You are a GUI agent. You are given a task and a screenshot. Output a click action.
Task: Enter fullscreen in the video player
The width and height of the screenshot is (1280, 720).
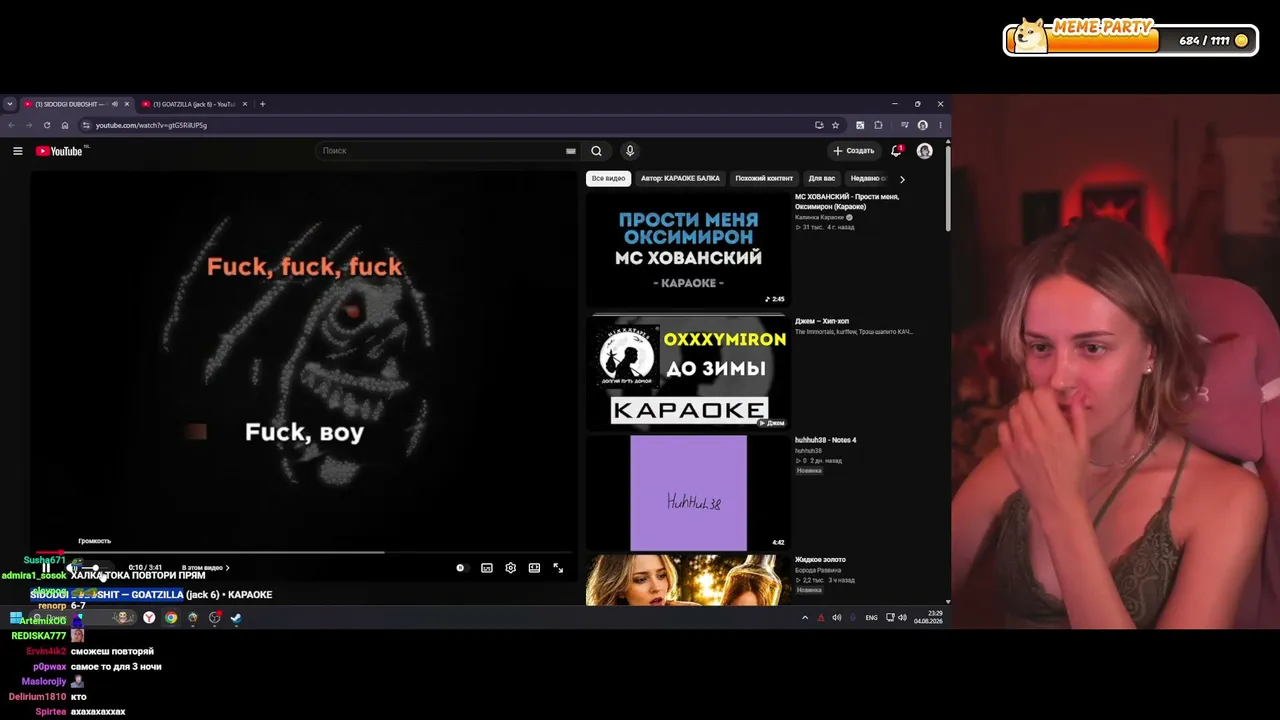coord(558,568)
